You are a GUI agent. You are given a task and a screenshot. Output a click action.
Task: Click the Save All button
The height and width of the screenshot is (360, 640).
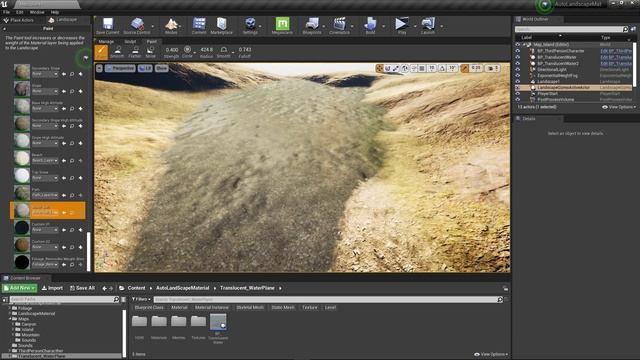click(82, 288)
